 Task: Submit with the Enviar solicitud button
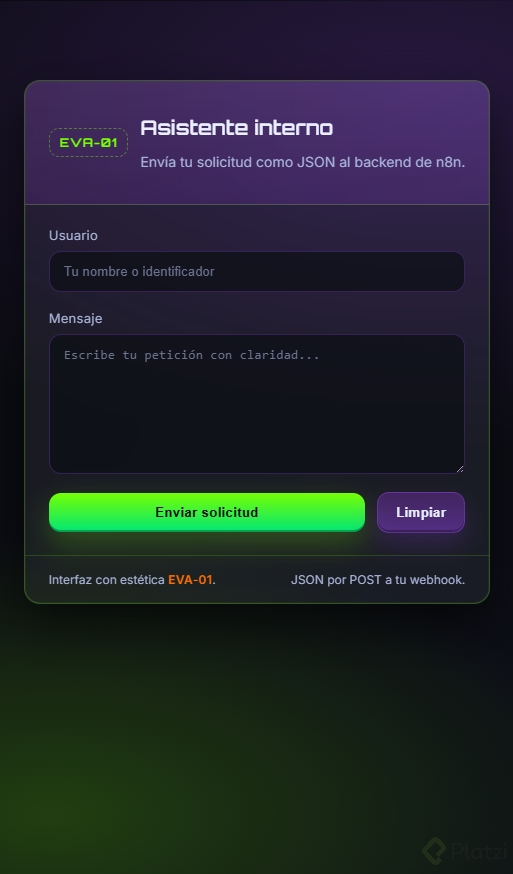click(207, 512)
